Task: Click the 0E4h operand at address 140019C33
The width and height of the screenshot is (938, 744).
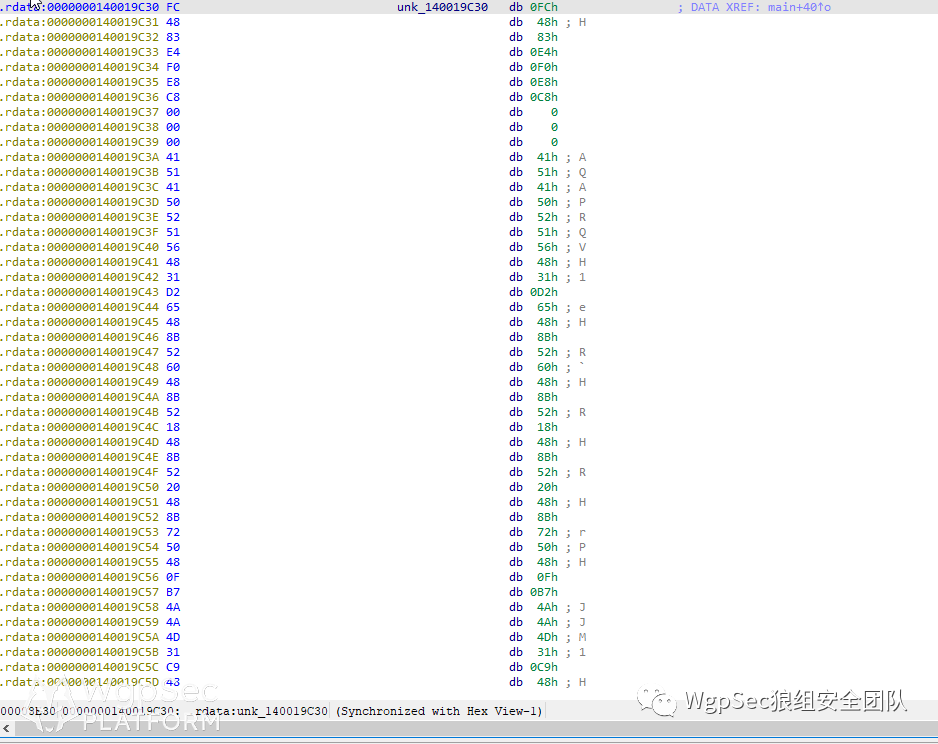Action: [544, 52]
